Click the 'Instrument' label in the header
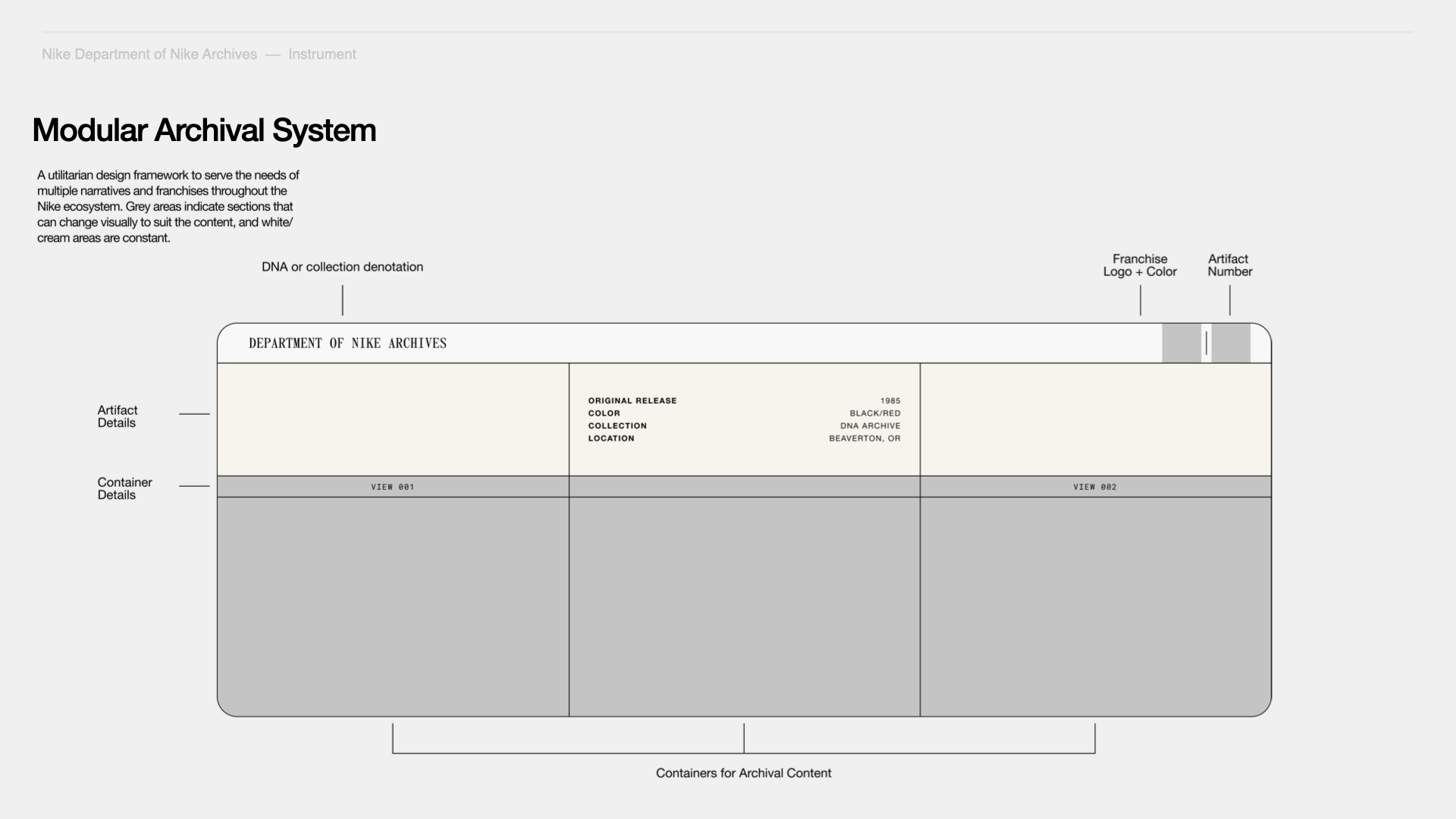This screenshot has width=1456, height=819. coord(322,55)
